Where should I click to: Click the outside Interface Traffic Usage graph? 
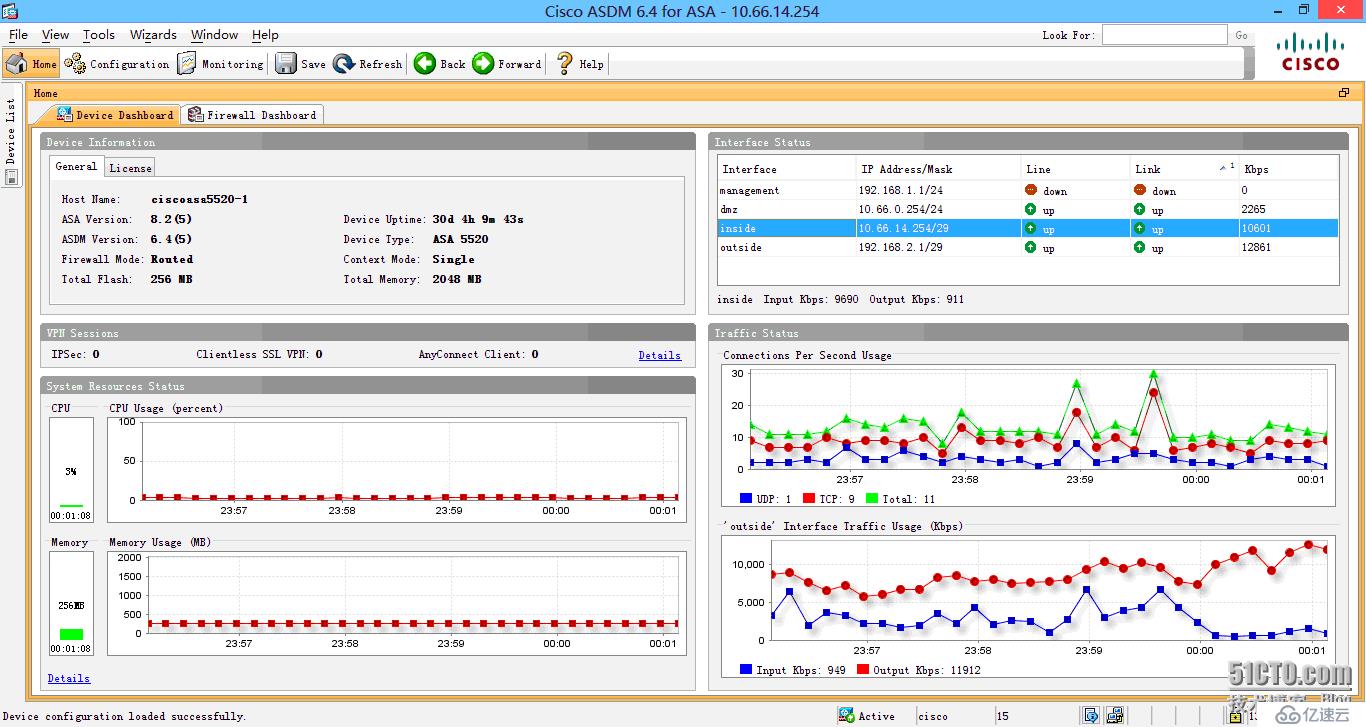[x=1028, y=608]
